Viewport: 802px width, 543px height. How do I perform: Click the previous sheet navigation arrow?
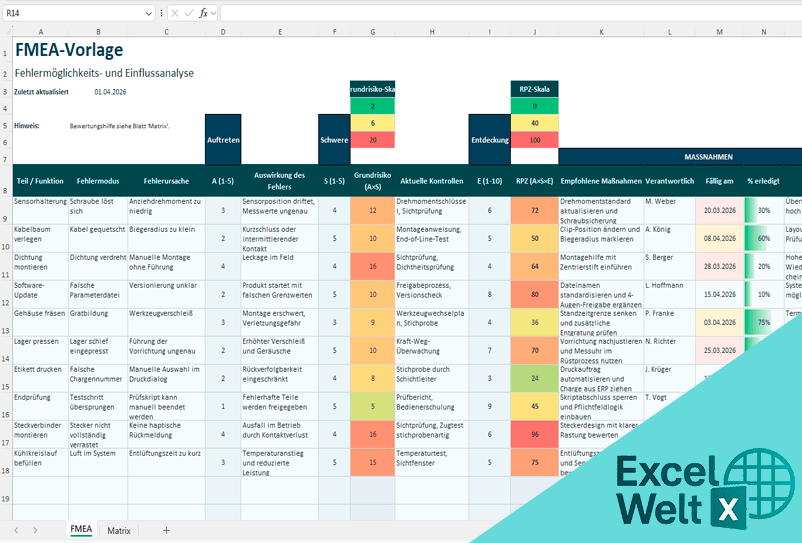17,531
